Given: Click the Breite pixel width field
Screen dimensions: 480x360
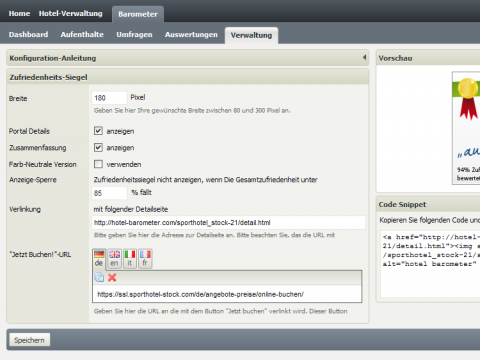Looking at the screenshot, I should pos(109,98).
